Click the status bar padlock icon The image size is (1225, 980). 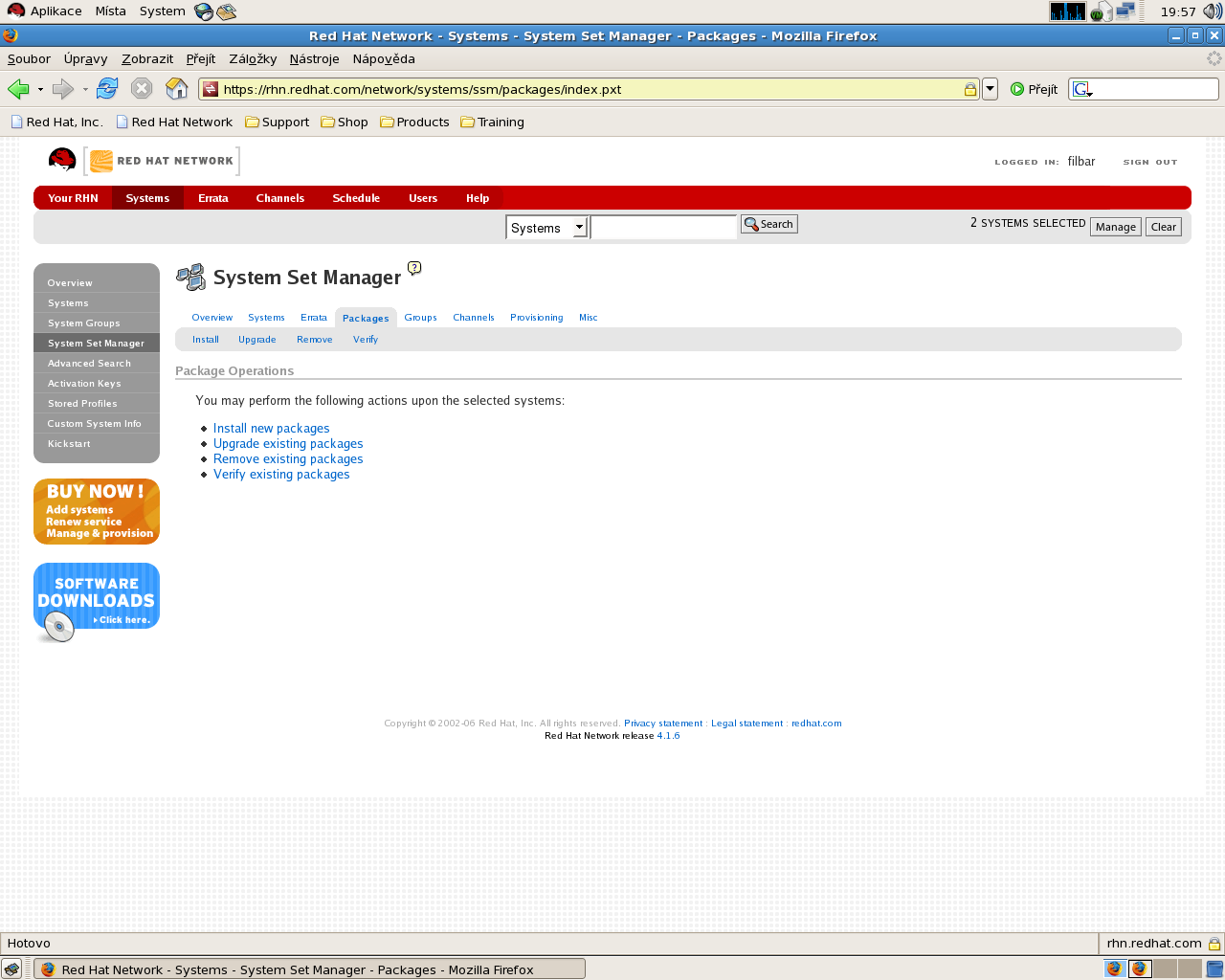point(1214,944)
